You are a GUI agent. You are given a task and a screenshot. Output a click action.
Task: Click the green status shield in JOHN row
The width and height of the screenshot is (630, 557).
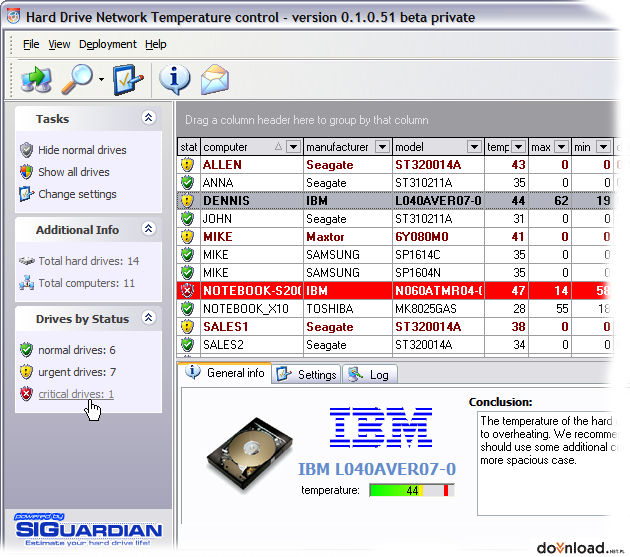(188, 219)
